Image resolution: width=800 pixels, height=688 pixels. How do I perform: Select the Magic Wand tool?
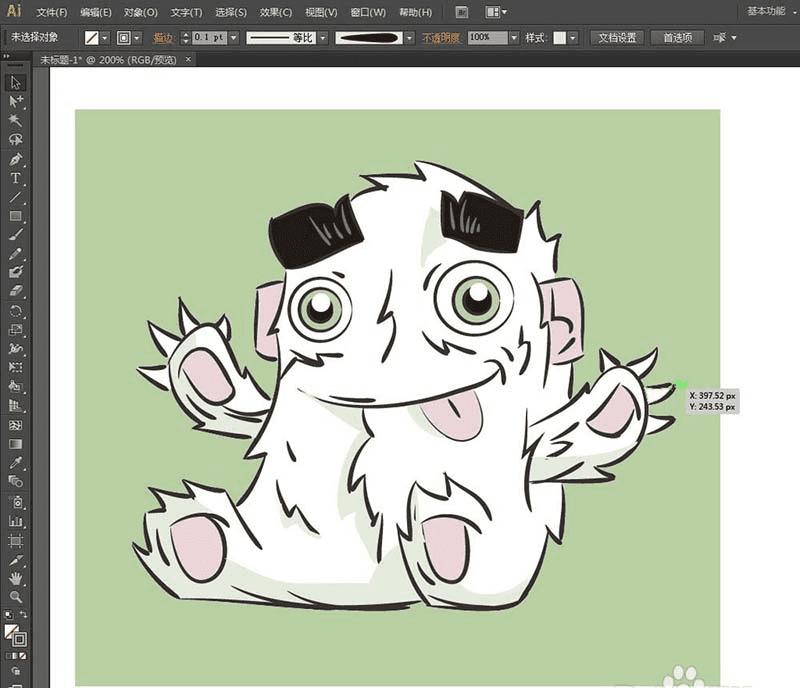[x=15, y=120]
